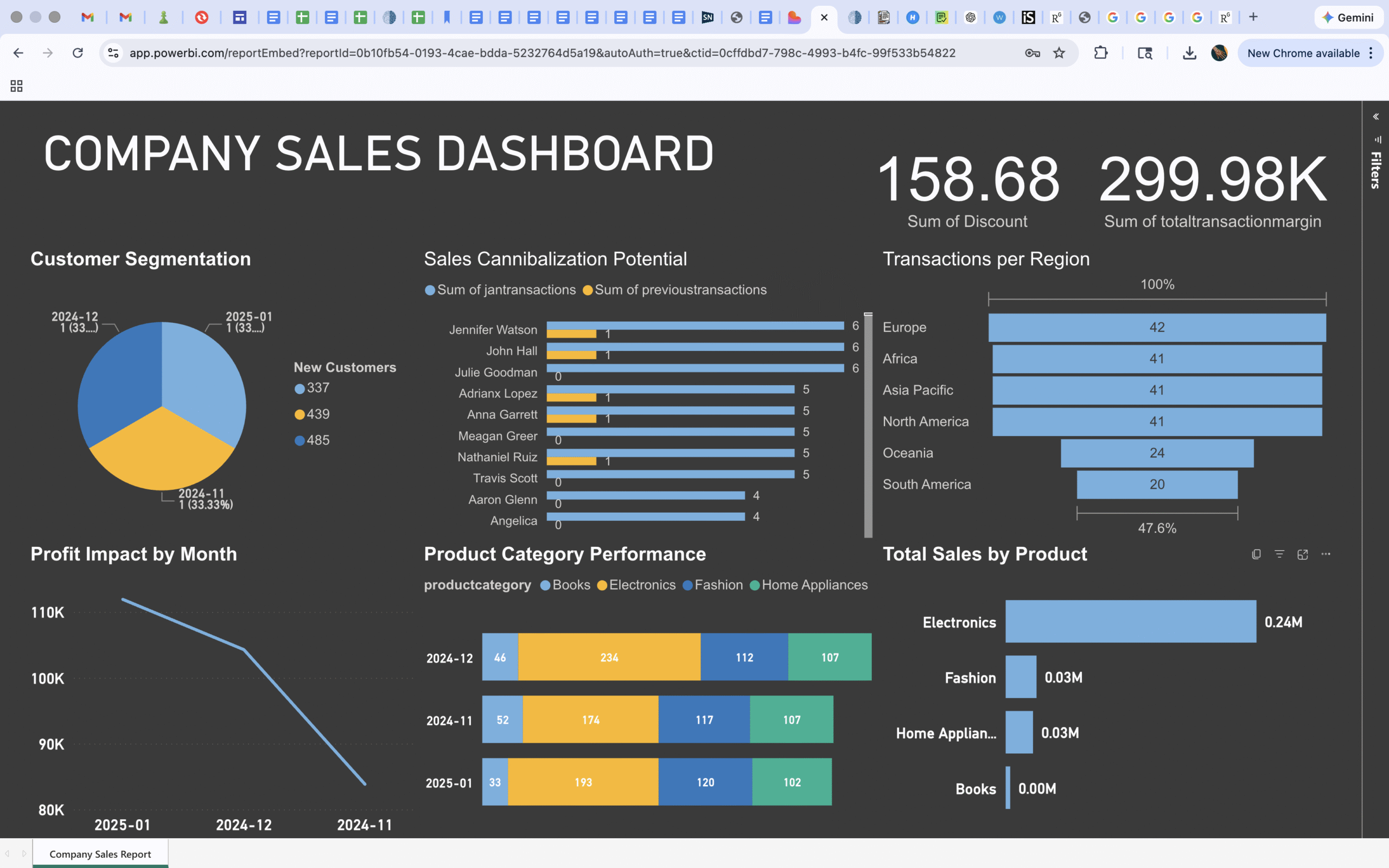
Task: Select the yellow 439 New Customers legend swatch
Action: 300,414
